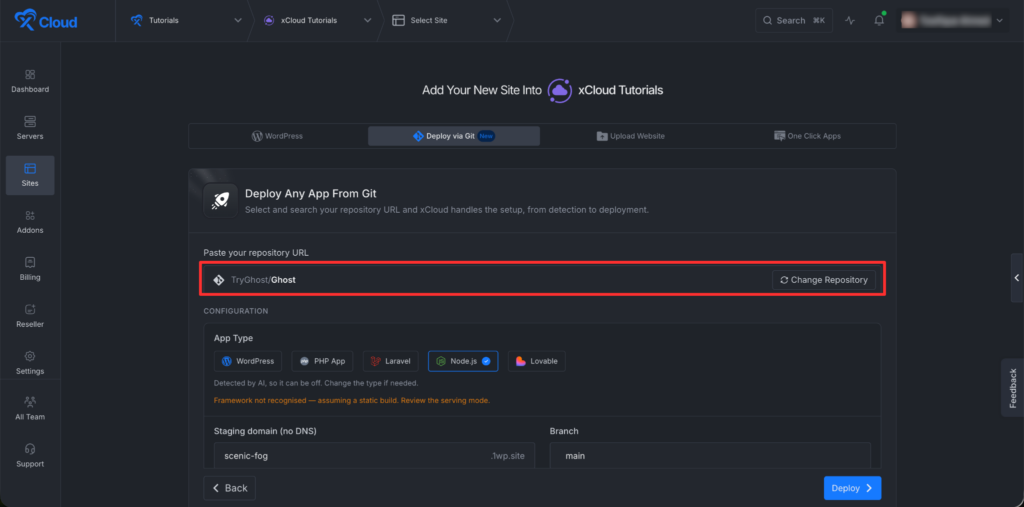Switch to Upload Website tab
This screenshot has height=507, width=1024.
(x=630, y=136)
